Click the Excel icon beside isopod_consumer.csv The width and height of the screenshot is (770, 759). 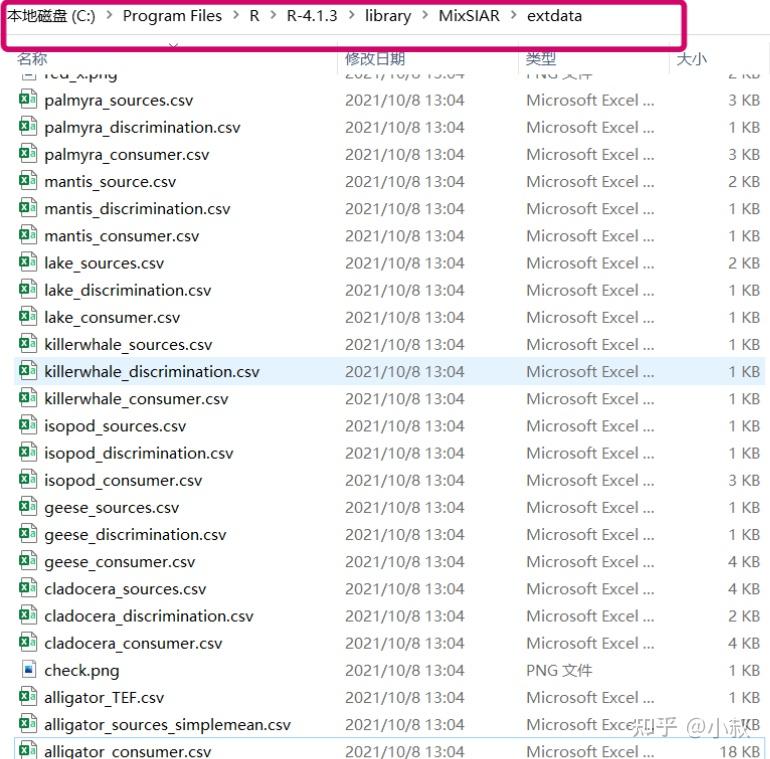[28, 480]
